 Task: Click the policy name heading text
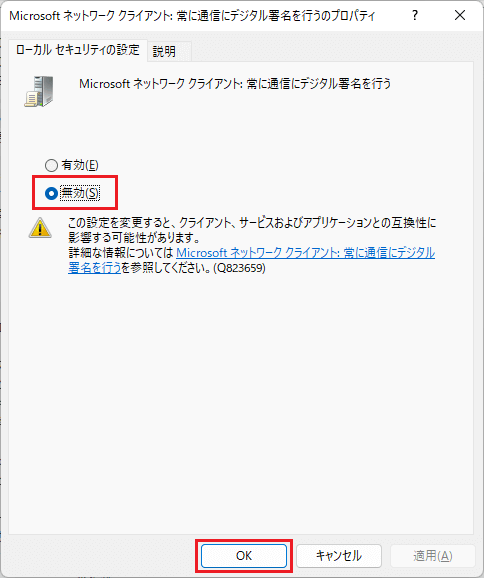(x=235, y=84)
